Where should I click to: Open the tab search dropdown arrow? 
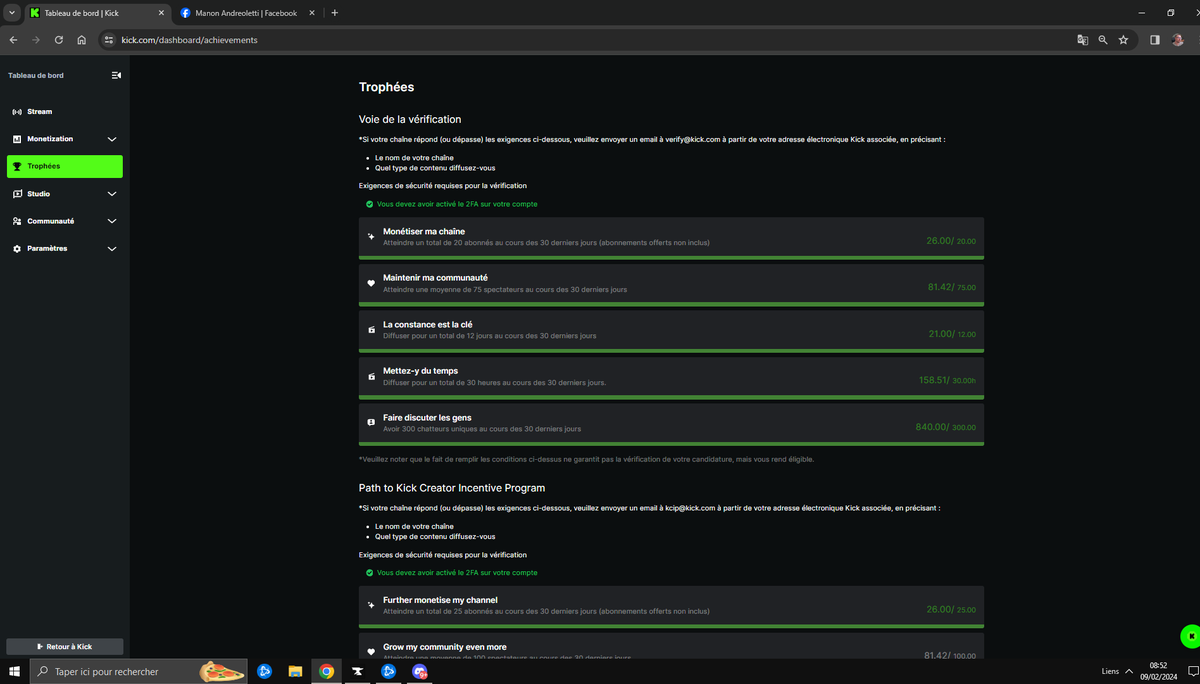coord(10,13)
